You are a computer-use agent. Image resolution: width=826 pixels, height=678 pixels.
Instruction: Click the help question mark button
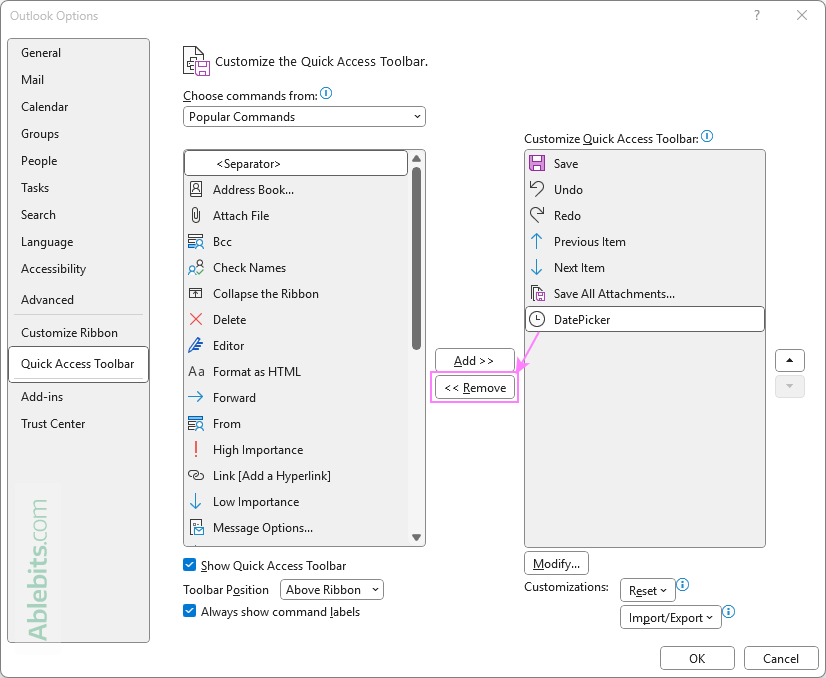(x=757, y=15)
